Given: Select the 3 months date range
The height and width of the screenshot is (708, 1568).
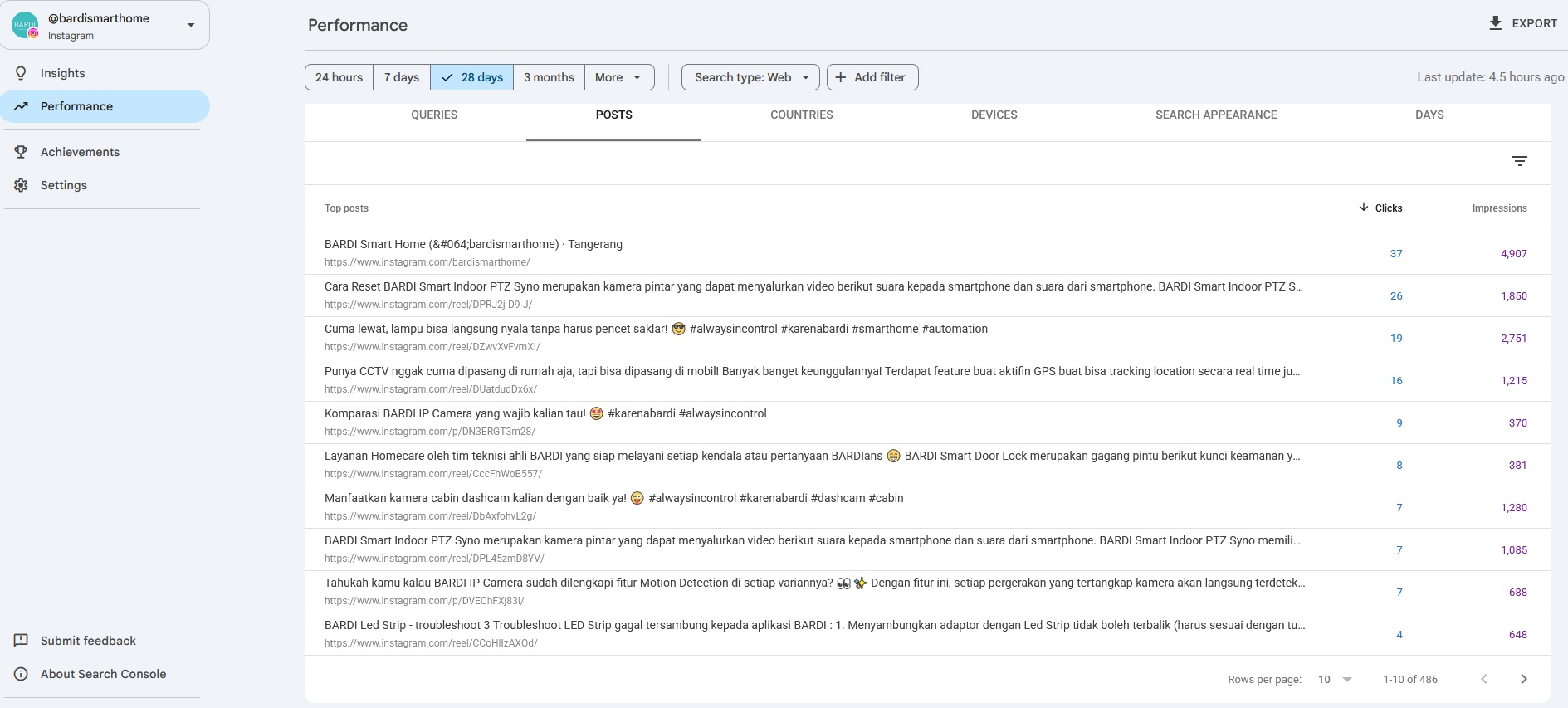Looking at the screenshot, I should 549,77.
